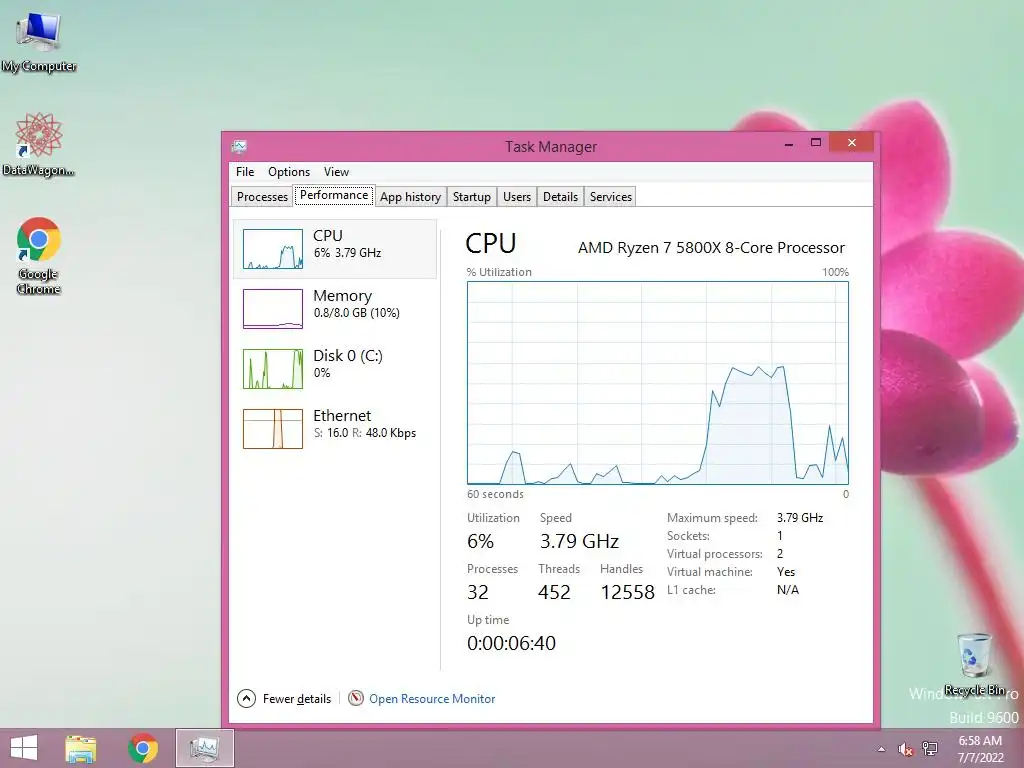
Task: Click the 6% utilization value
Action: click(480, 541)
